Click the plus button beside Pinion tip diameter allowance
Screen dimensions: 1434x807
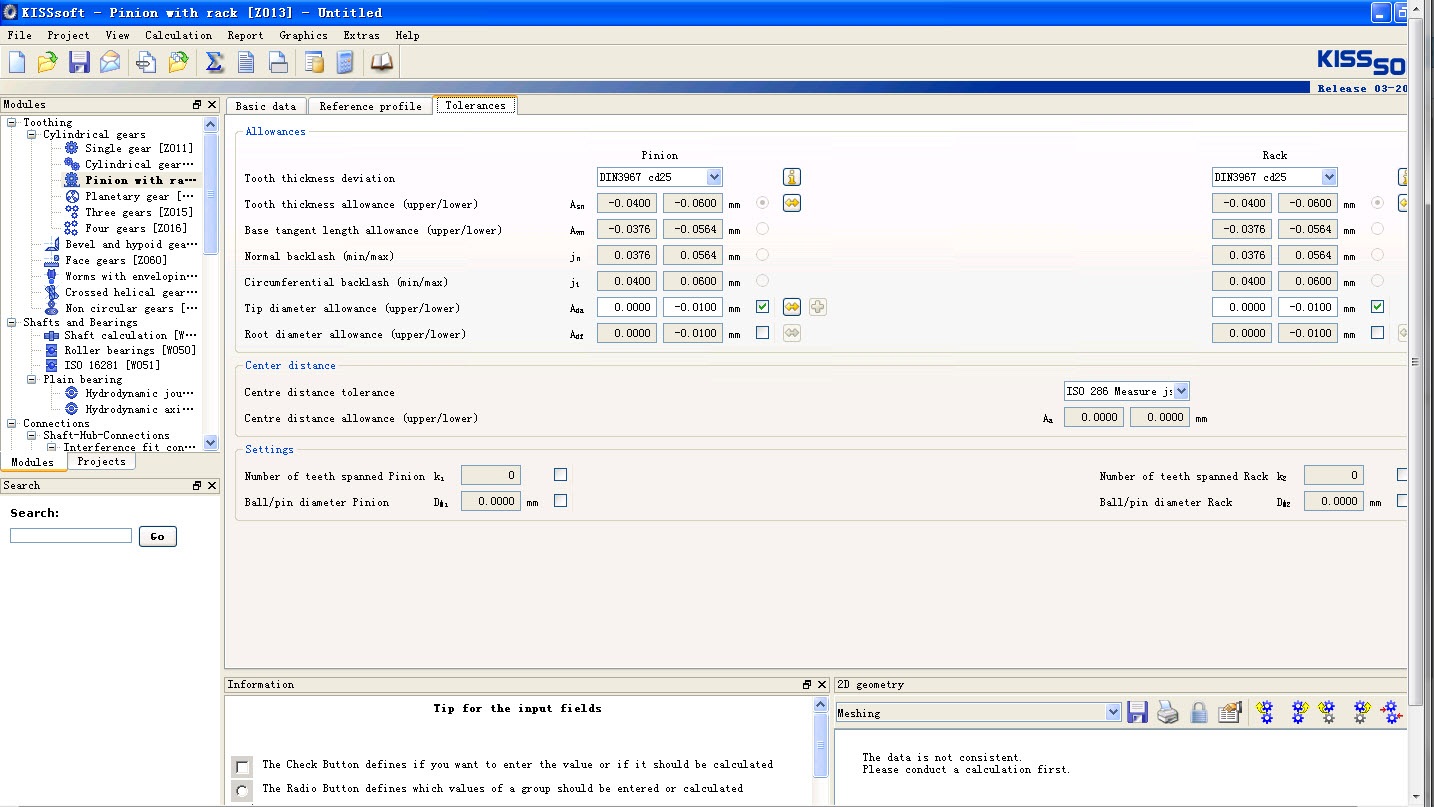point(818,307)
